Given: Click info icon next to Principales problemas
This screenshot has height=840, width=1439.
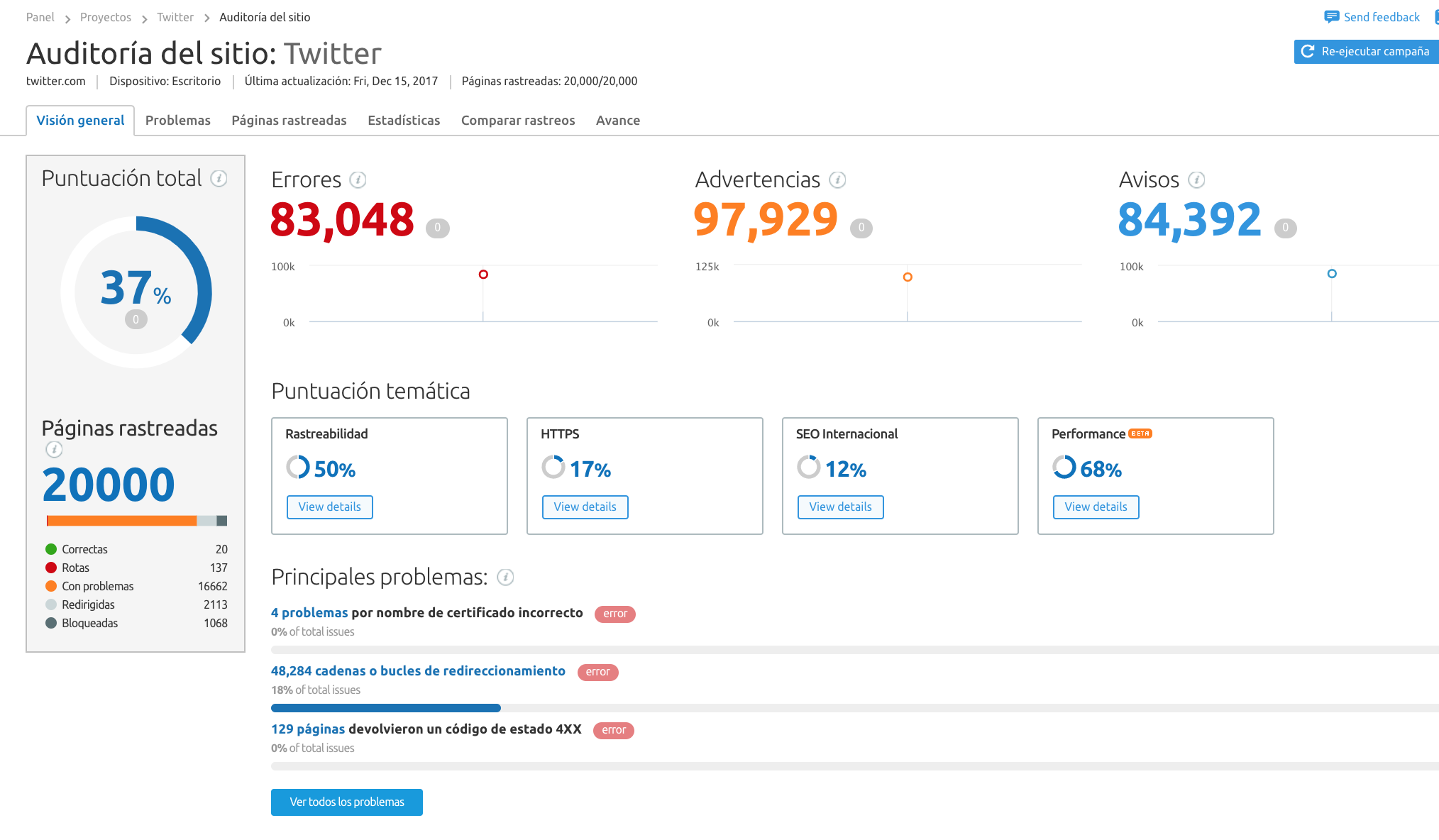Looking at the screenshot, I should point(505,577).
